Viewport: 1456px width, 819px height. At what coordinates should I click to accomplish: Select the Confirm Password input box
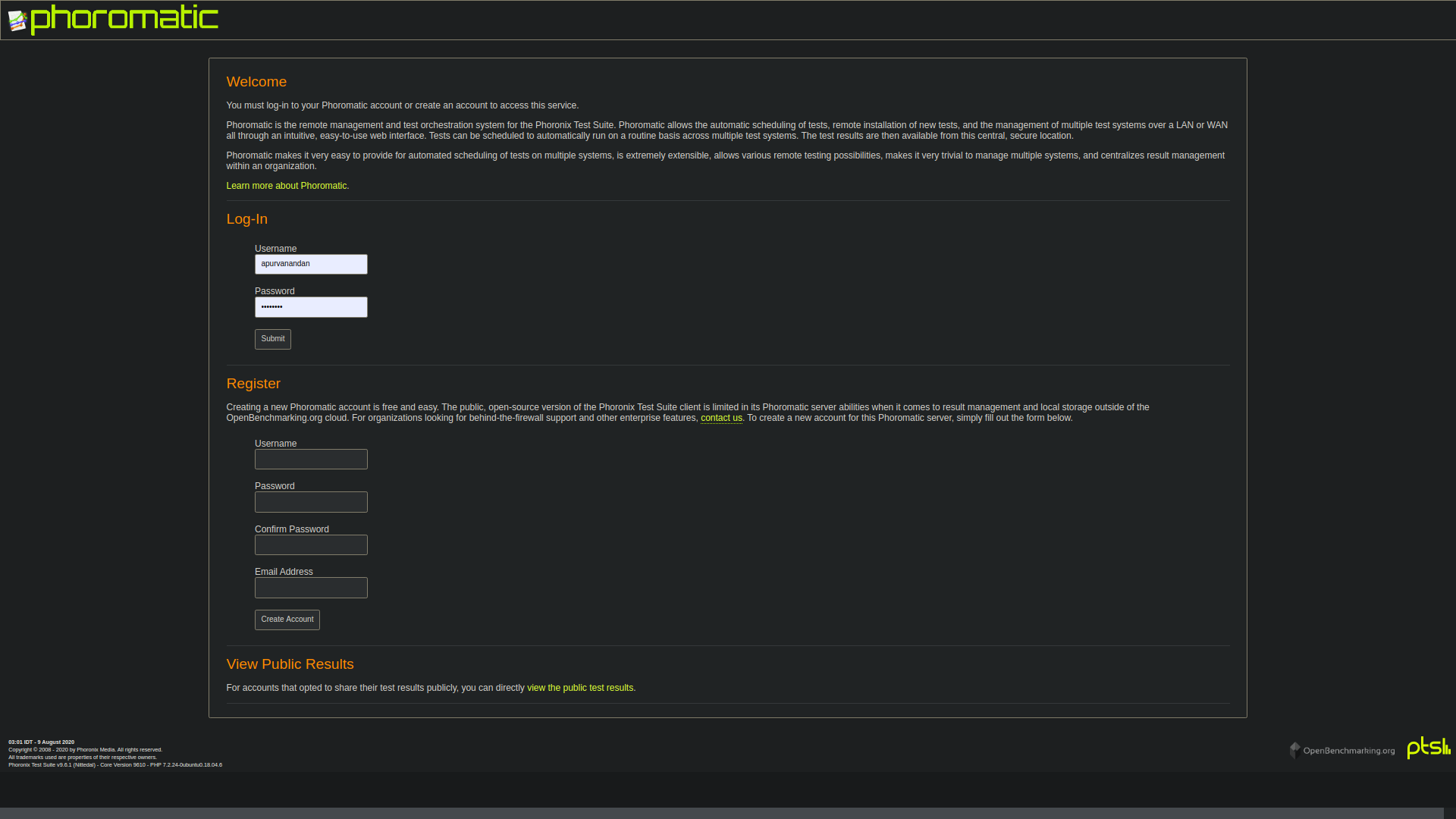(311, 544)
